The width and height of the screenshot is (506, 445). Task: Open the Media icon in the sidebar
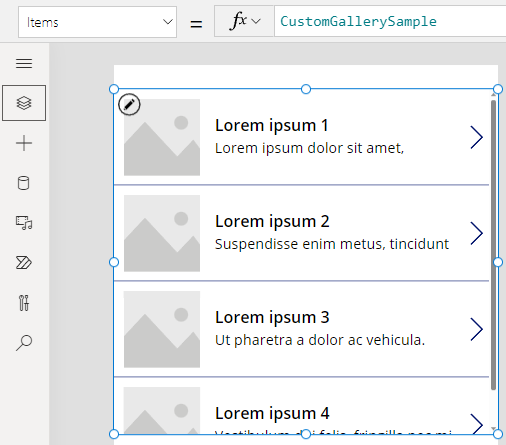coord(24,223)
